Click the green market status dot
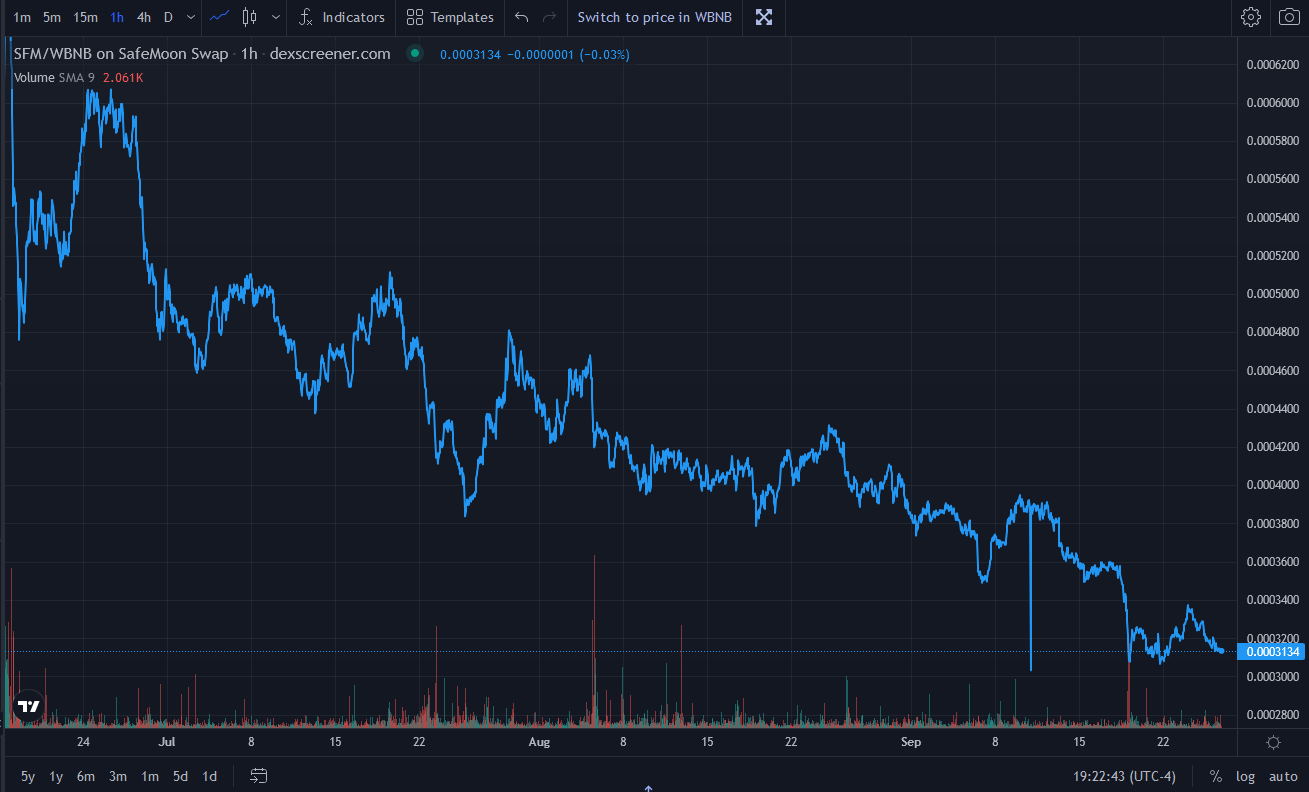1309x792 pixels. (414, 54)
